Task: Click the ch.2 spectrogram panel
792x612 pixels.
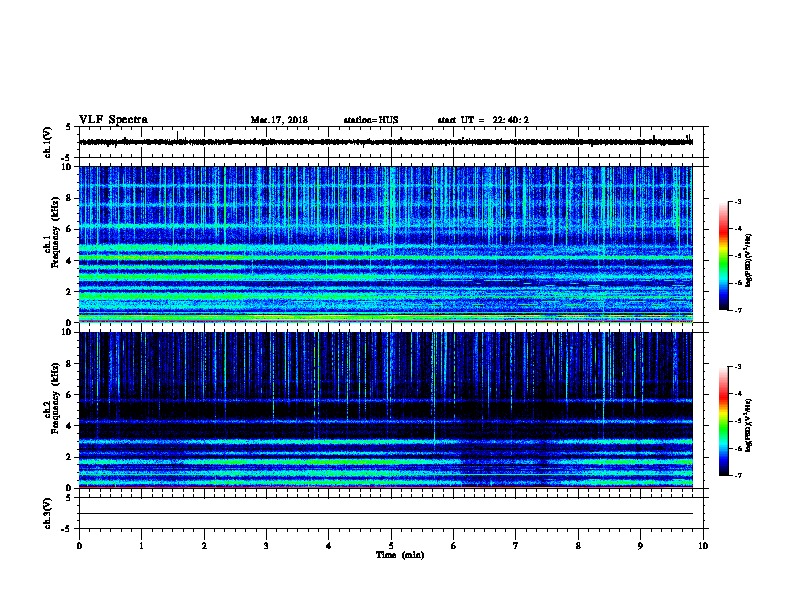Action: [386, 410]
